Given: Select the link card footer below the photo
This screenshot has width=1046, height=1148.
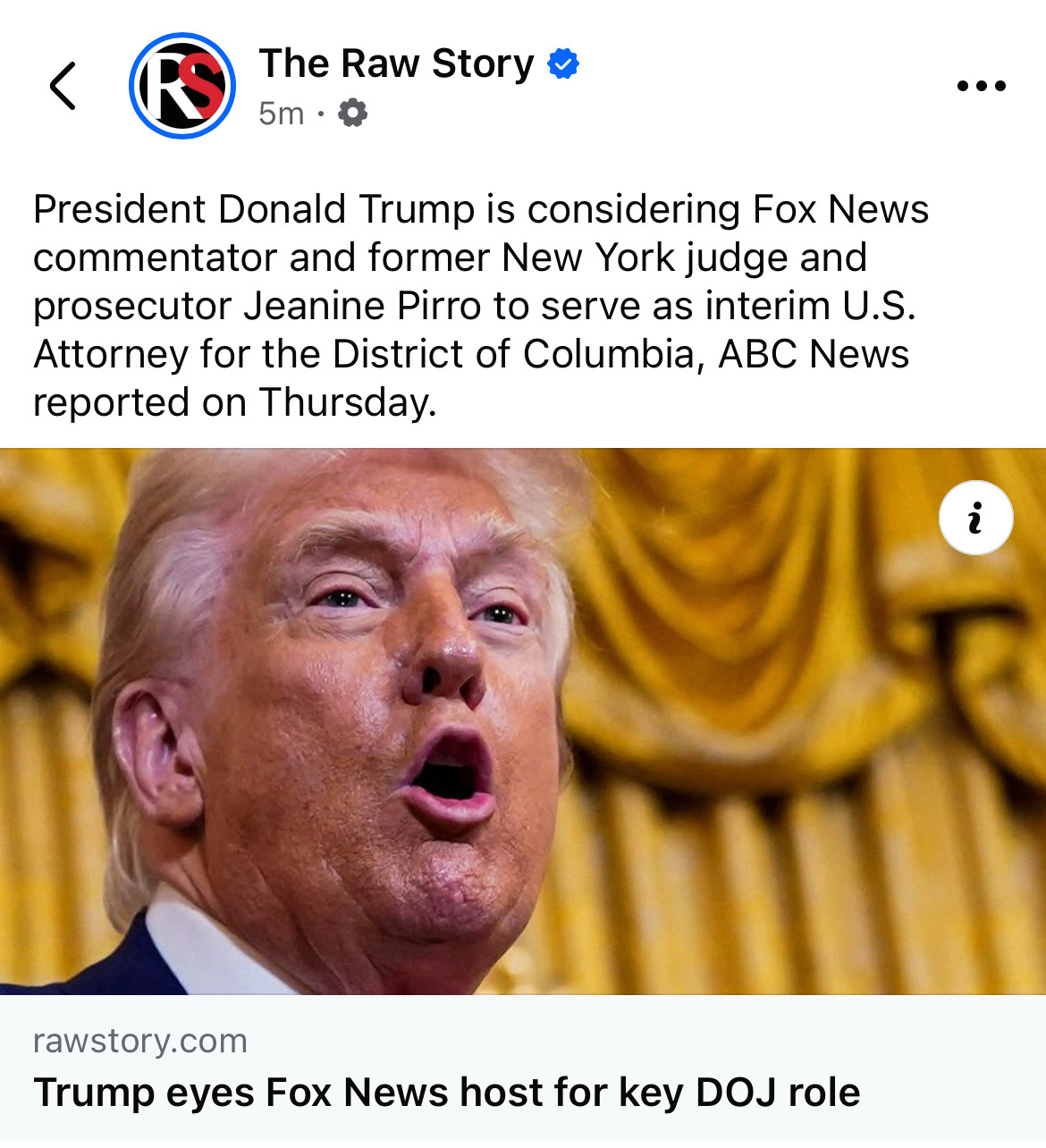Looking at the screenshot, I should click(x=523, y=1068).
